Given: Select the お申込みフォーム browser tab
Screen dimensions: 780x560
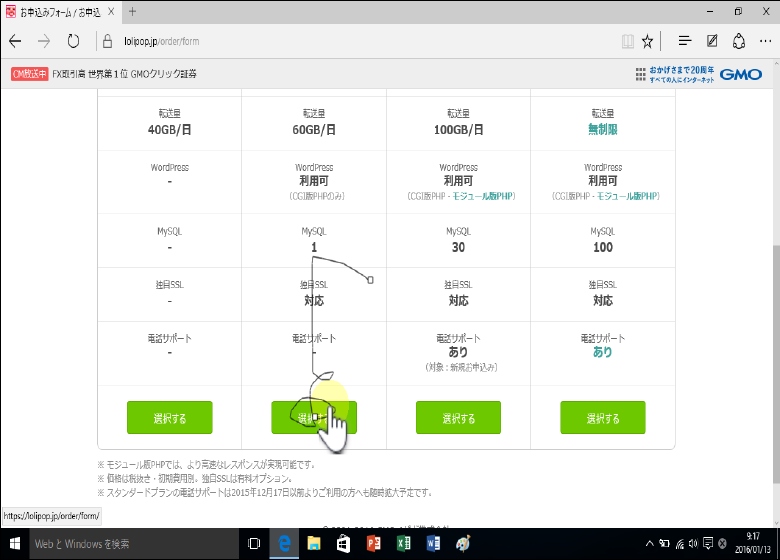Looking at the screenshot, I should coord(61,12).
